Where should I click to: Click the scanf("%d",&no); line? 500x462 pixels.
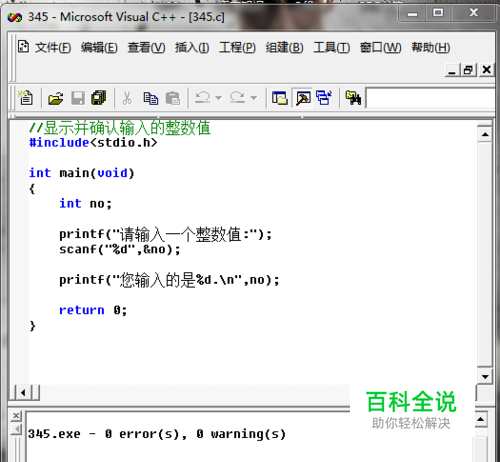tap(120, 249)
